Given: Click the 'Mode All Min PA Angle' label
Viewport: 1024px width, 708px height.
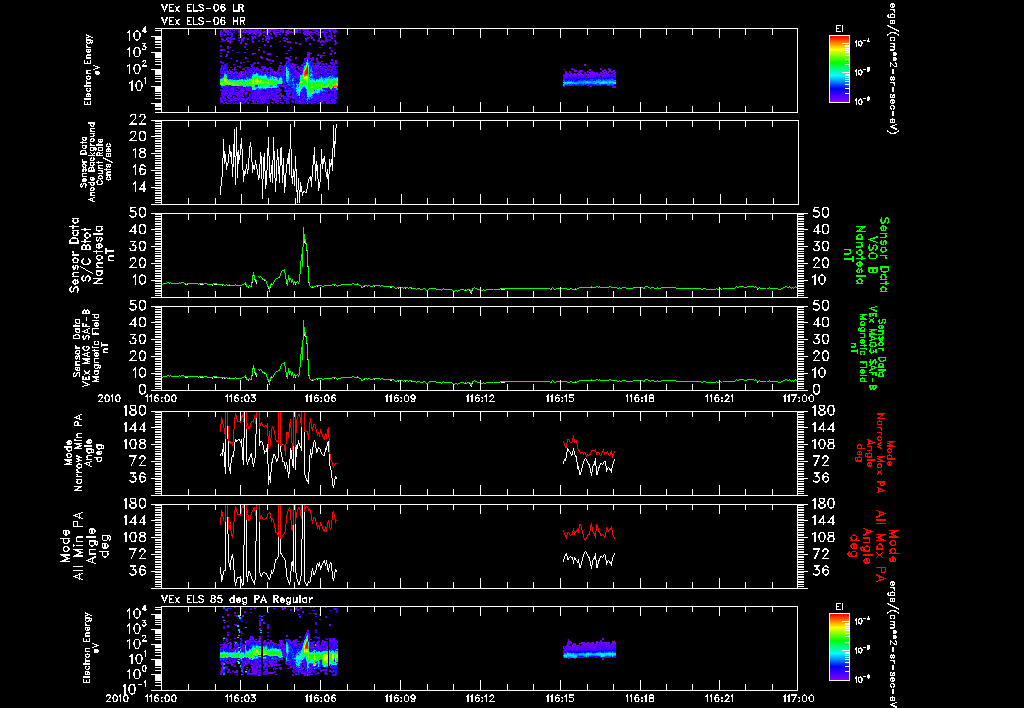Looking at the screenshot, I should 86,545.
